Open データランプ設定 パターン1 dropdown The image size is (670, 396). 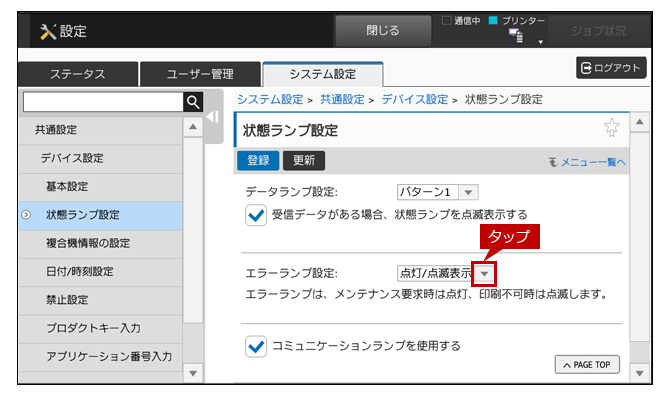tap(438, 192)
